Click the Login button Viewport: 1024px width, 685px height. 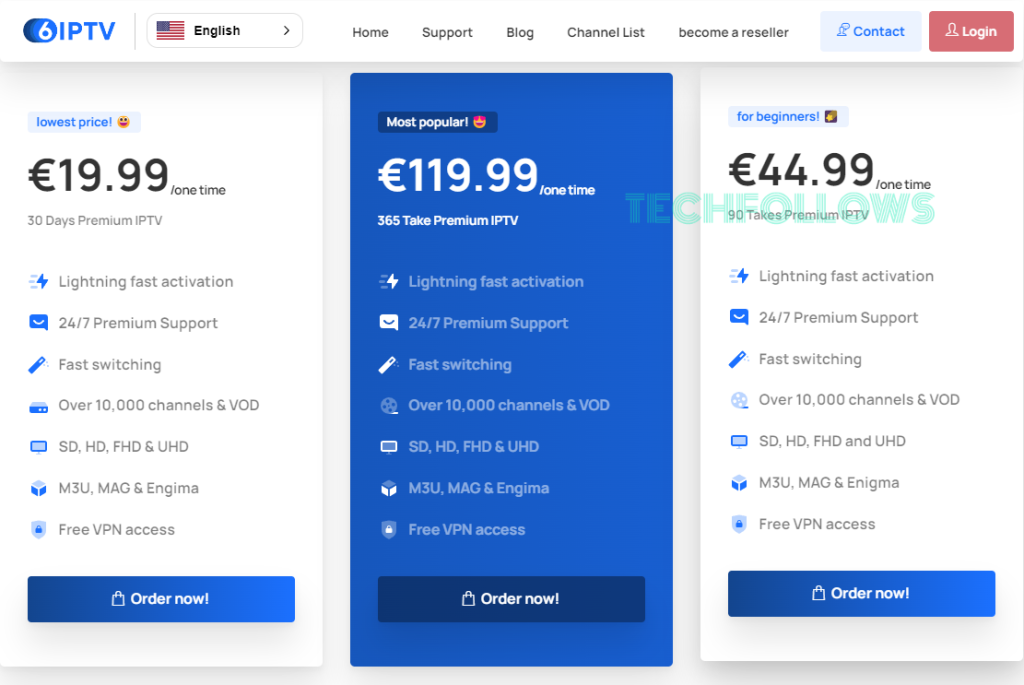971,31
